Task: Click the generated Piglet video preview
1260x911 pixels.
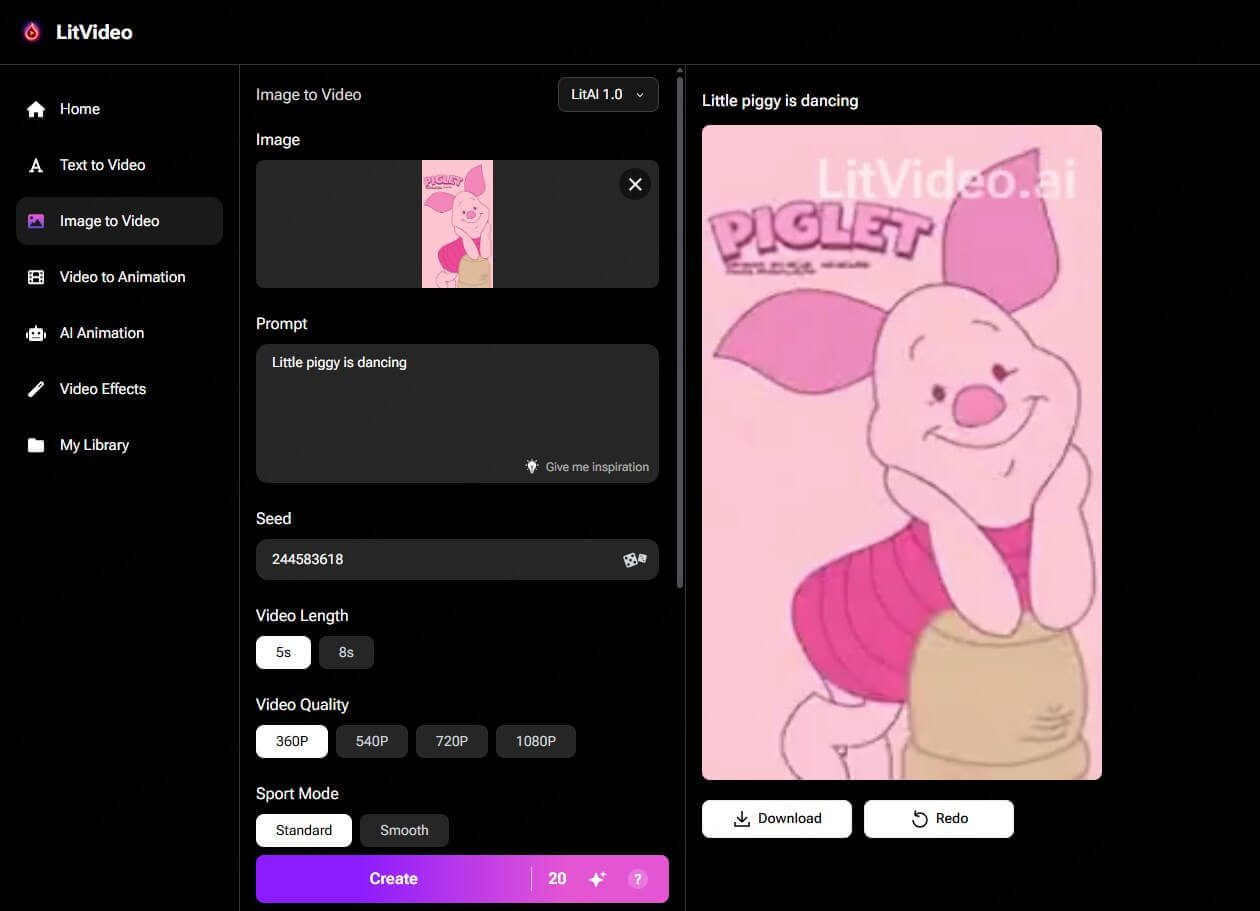Action: click(x=902, y=452)
